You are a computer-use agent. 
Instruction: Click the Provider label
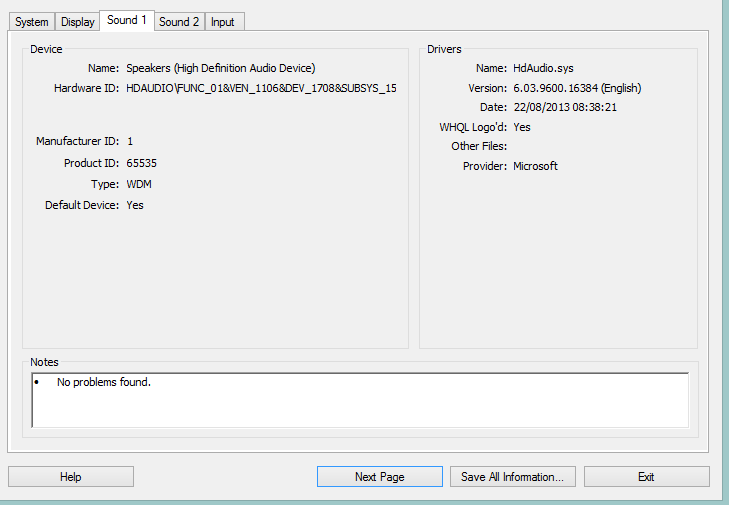(x=485, y=166)
